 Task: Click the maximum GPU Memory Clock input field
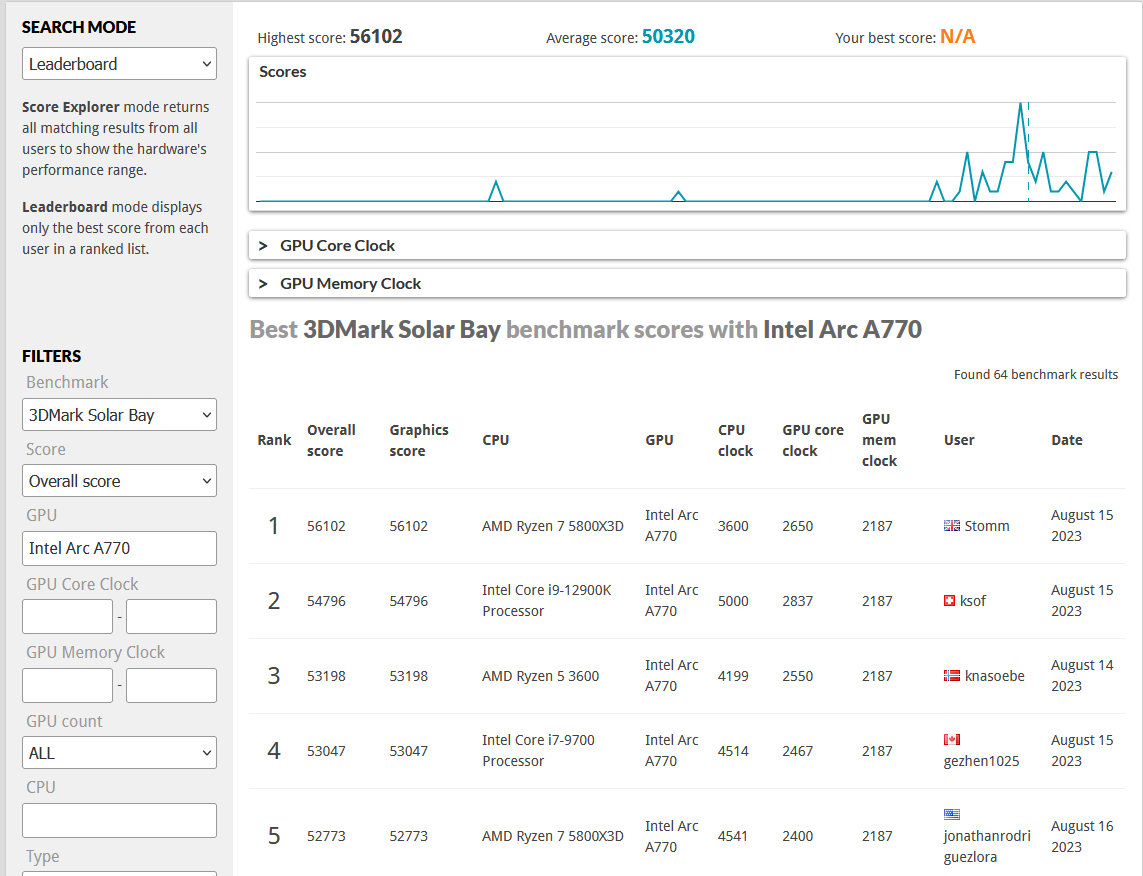171,685
